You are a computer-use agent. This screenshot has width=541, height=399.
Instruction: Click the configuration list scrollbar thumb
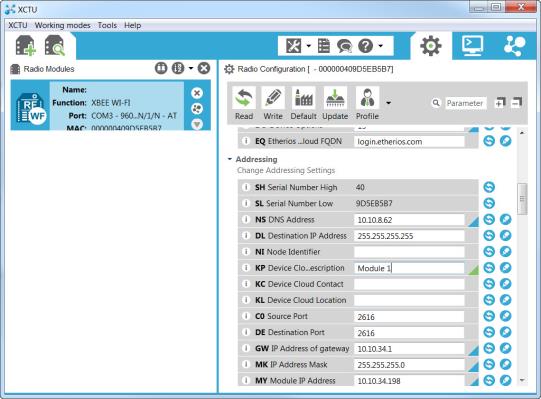(522, 199)
